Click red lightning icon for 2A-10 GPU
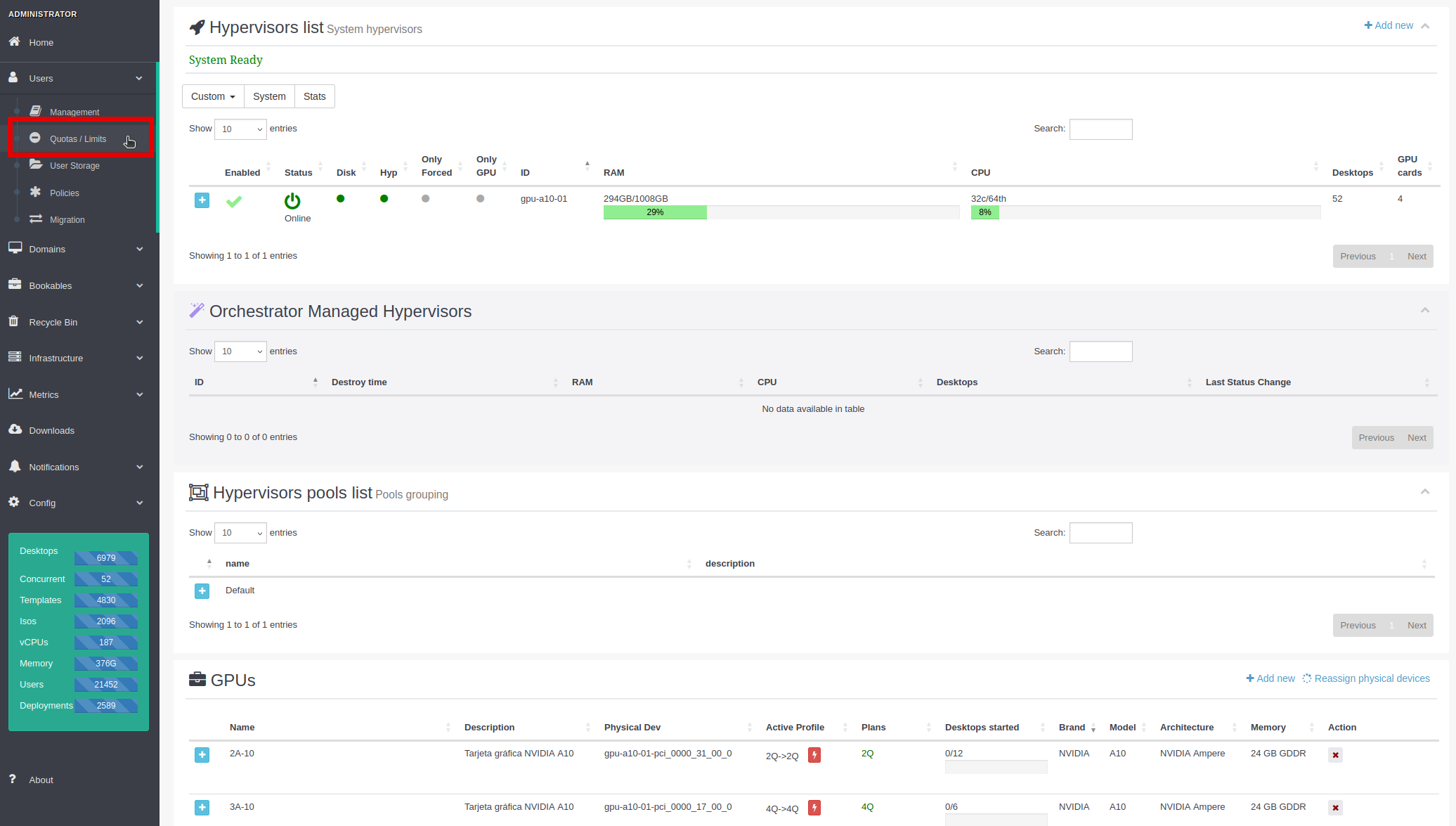The image size is (1456, 826). click(x=814, y=755)
